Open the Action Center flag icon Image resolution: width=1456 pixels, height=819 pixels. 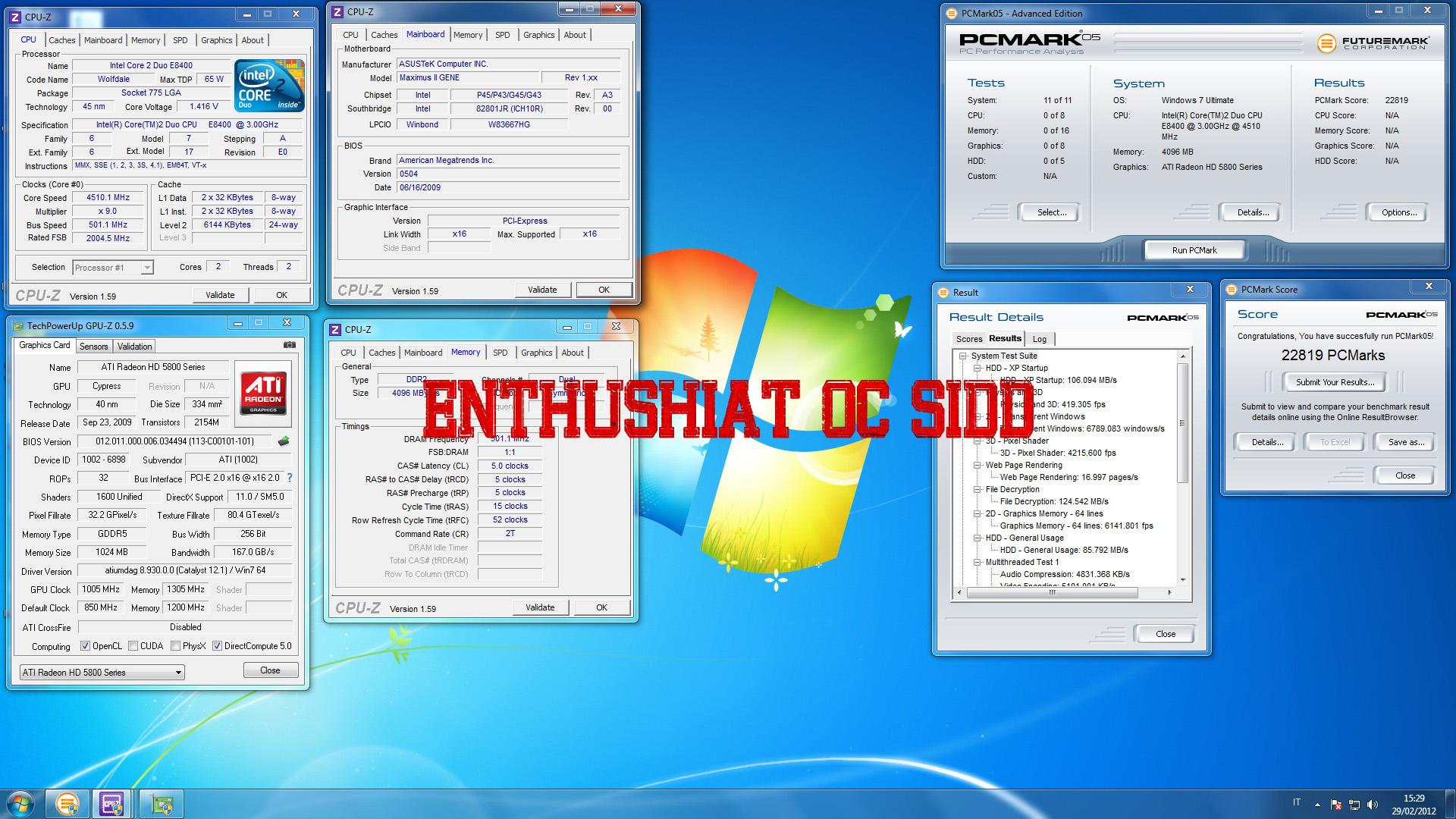click(1336, 805)
